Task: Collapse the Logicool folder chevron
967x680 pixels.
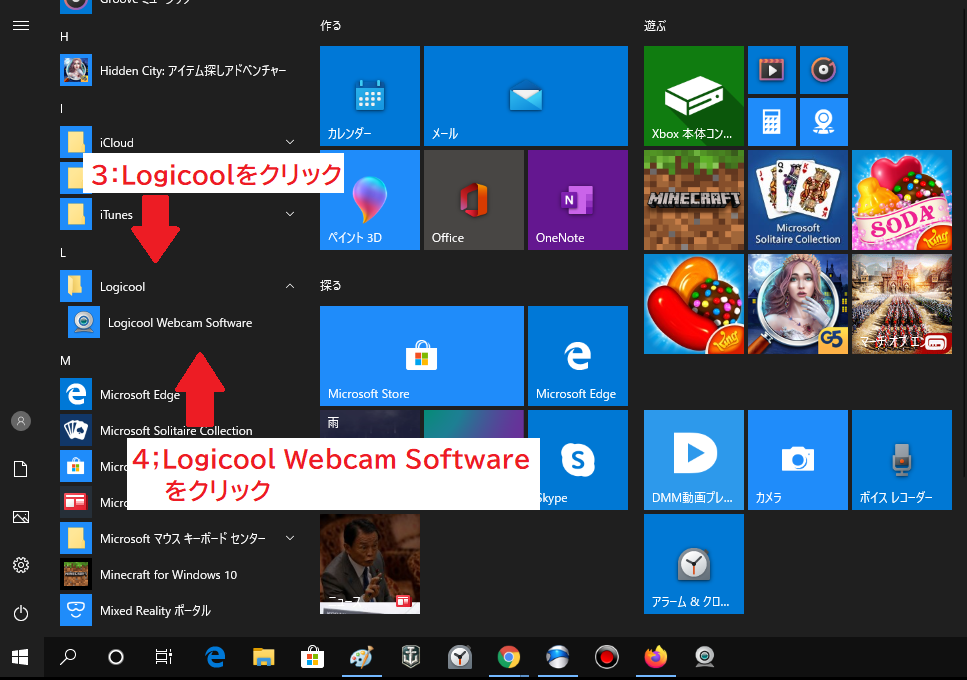Action: coord(290,286)
